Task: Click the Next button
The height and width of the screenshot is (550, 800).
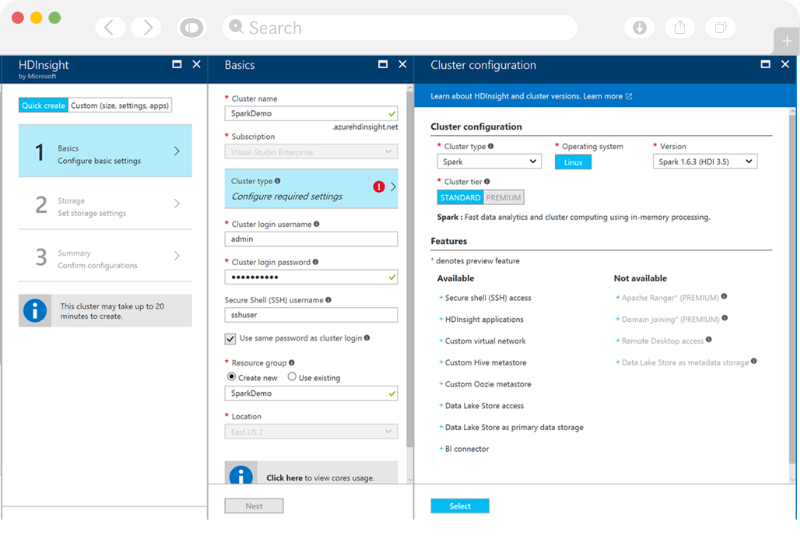Action: [x=254, y=506]
